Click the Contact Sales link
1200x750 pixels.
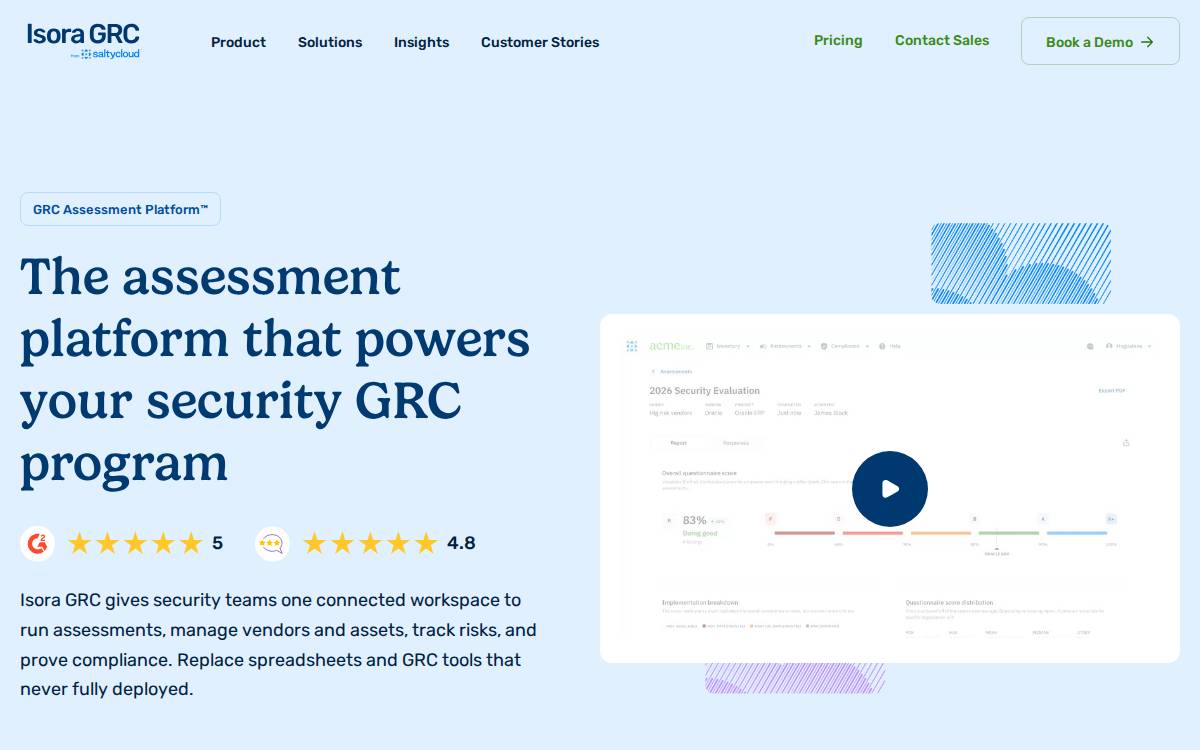942,40
